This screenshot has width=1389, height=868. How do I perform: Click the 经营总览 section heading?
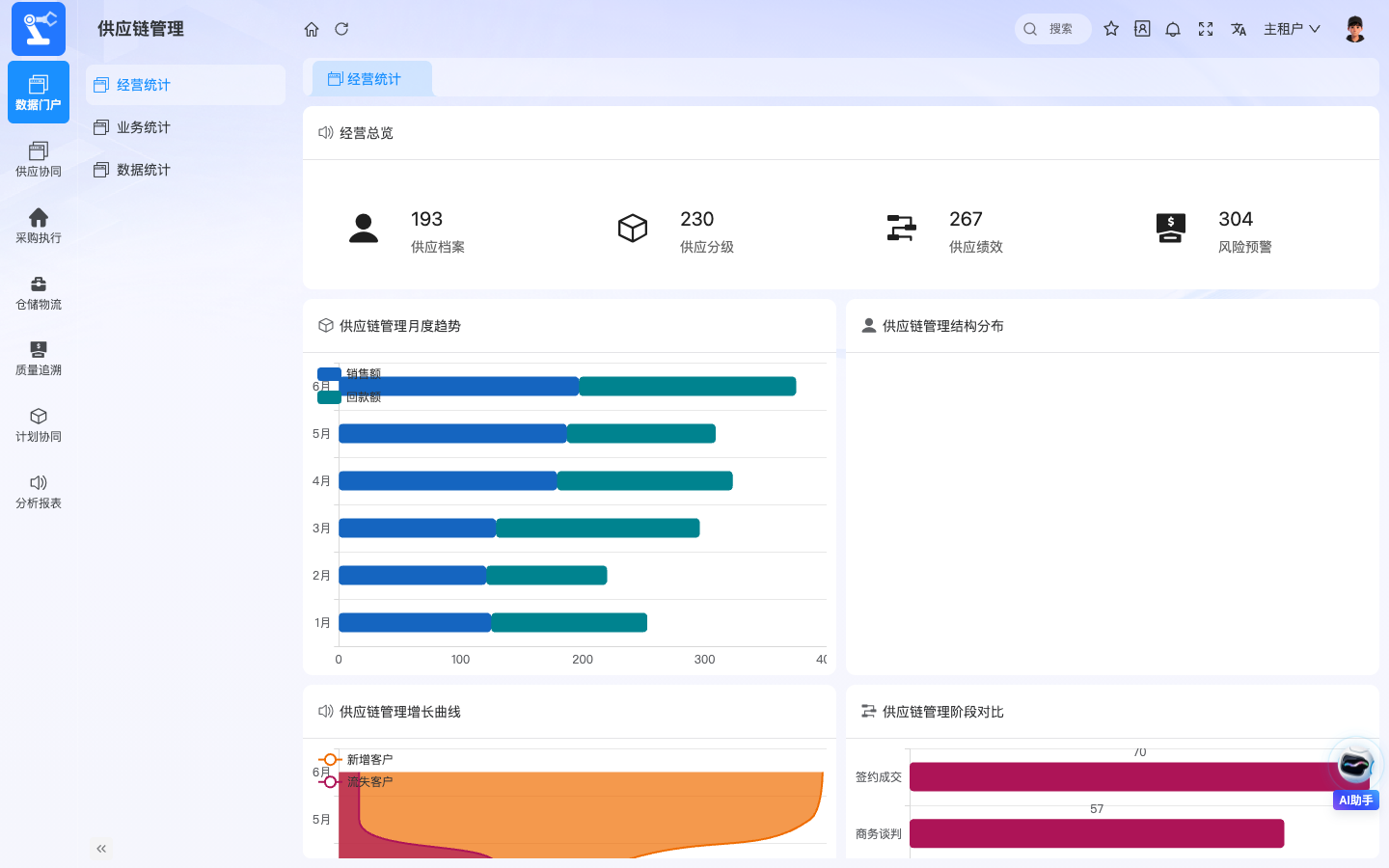367,133
